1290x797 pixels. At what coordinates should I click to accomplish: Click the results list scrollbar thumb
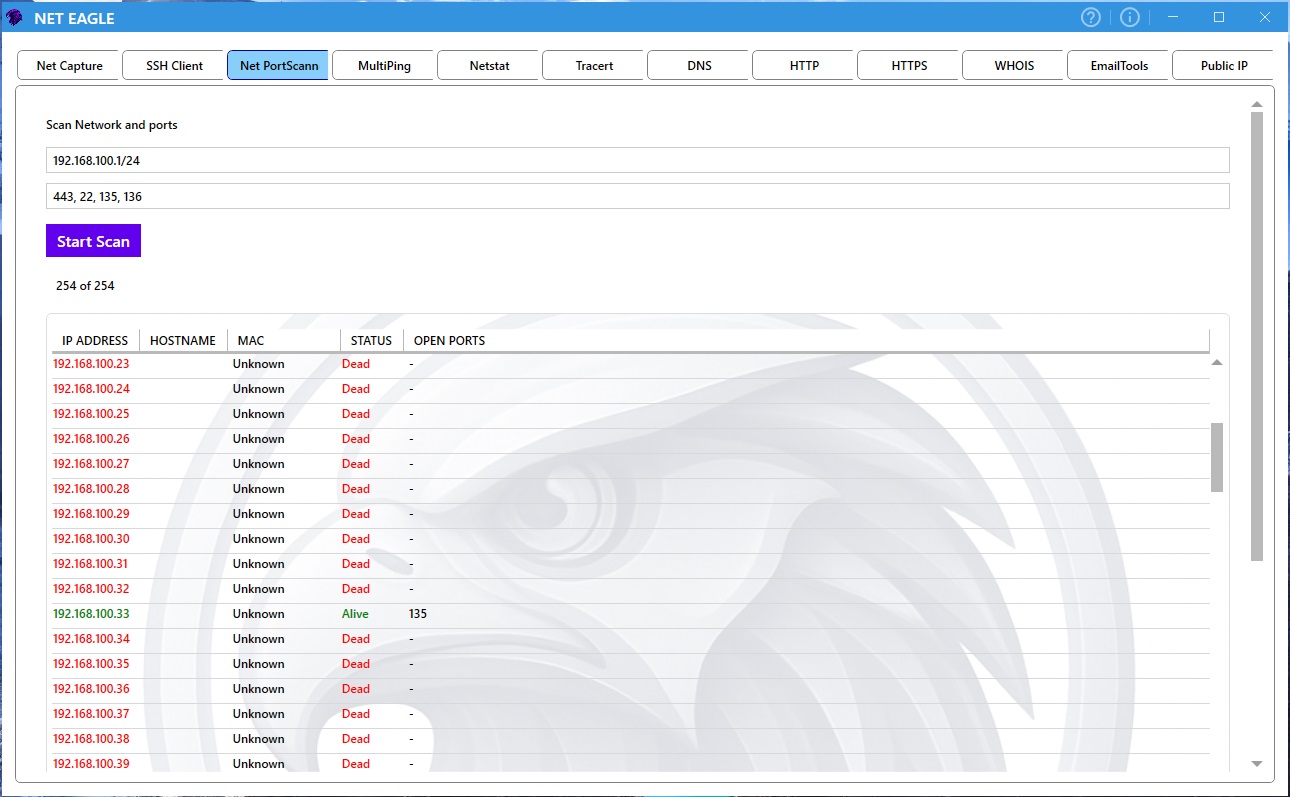(1217, 457)
